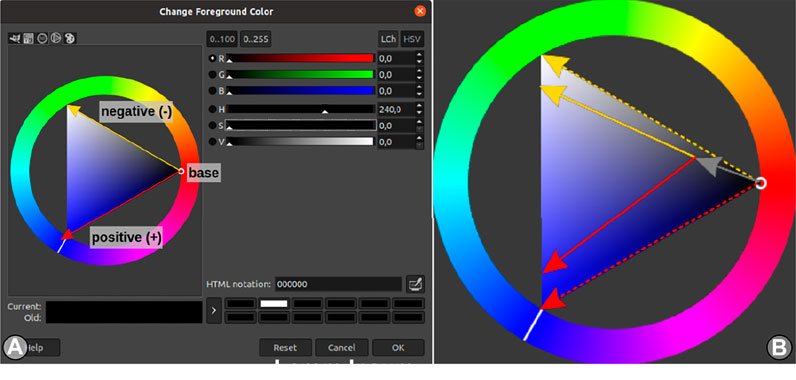Switch to the LCh color model
796x380 pixels.
click(388, 39)
